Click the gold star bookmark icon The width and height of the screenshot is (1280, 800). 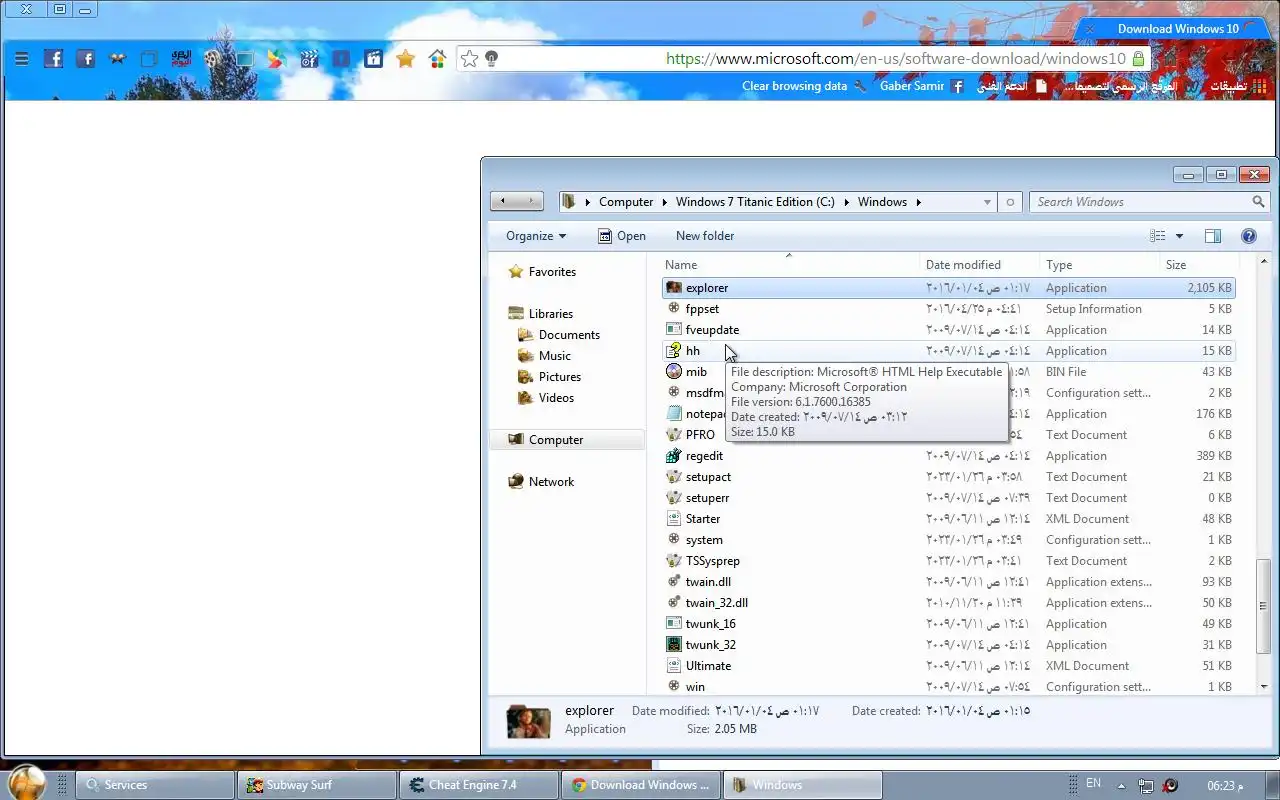tap(405, 59)
